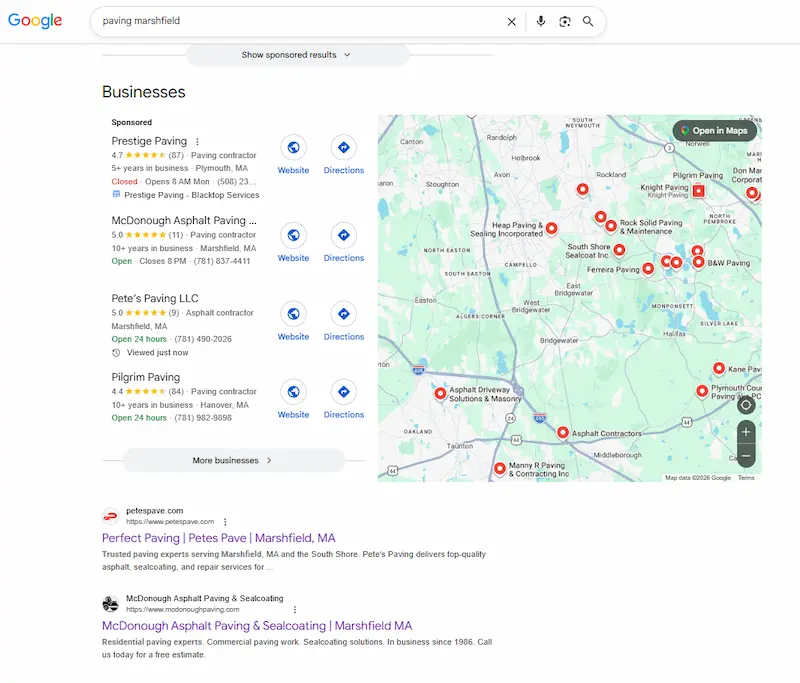Get directions to Pete's Paving LLC
800x683 pixels.
[x=344, y=314]
